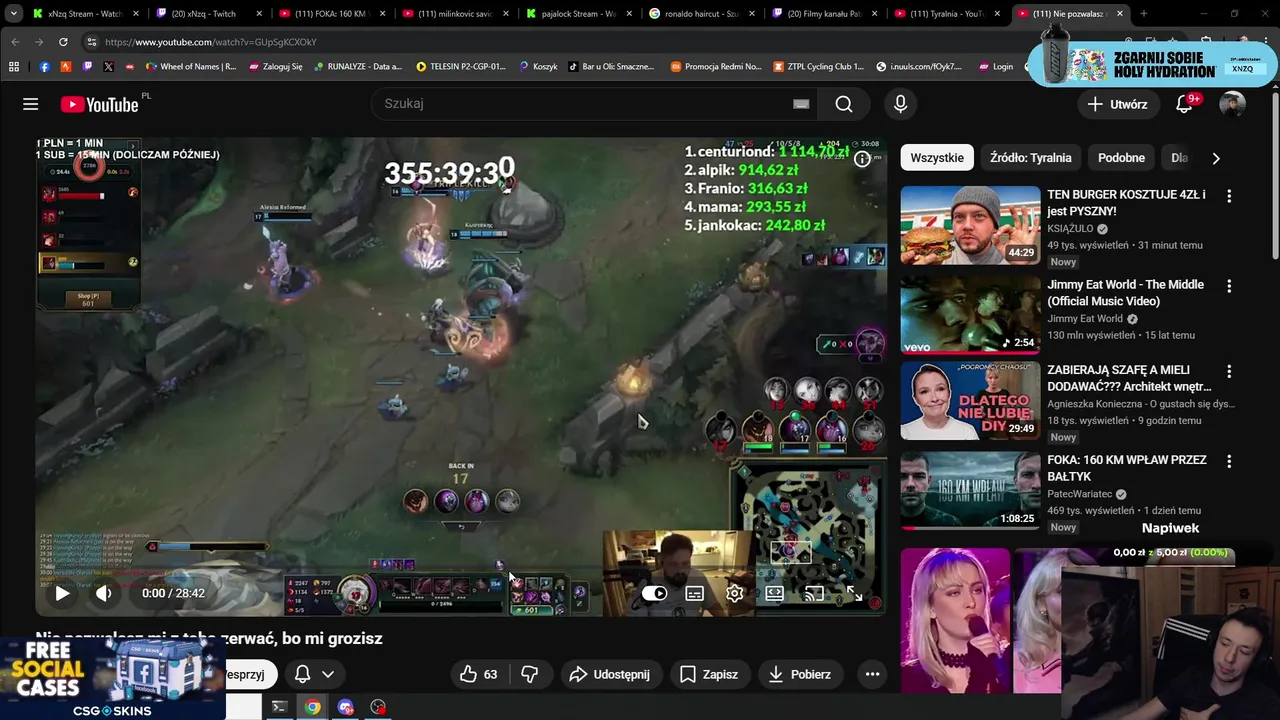Save the video with the Zapisz button
The width and height of the screenshot is (1280, 720).
point(708,674)
